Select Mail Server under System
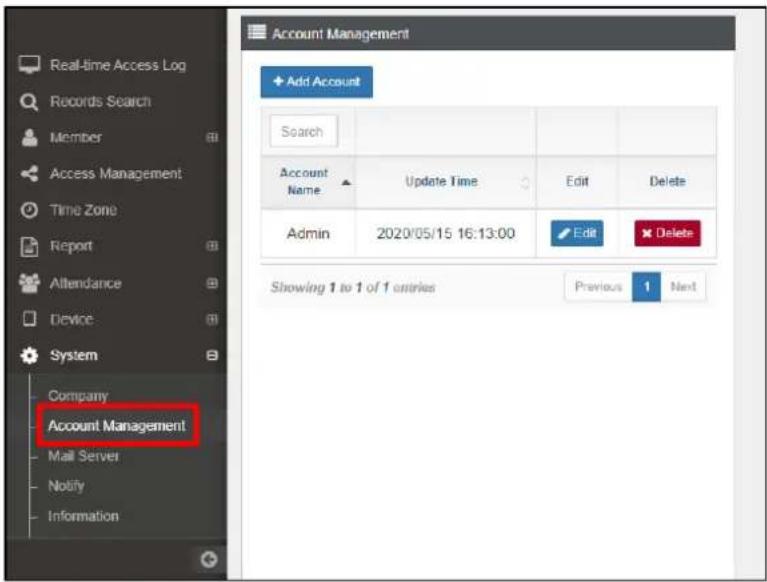 pyautogui.click(x=83, y=456)
